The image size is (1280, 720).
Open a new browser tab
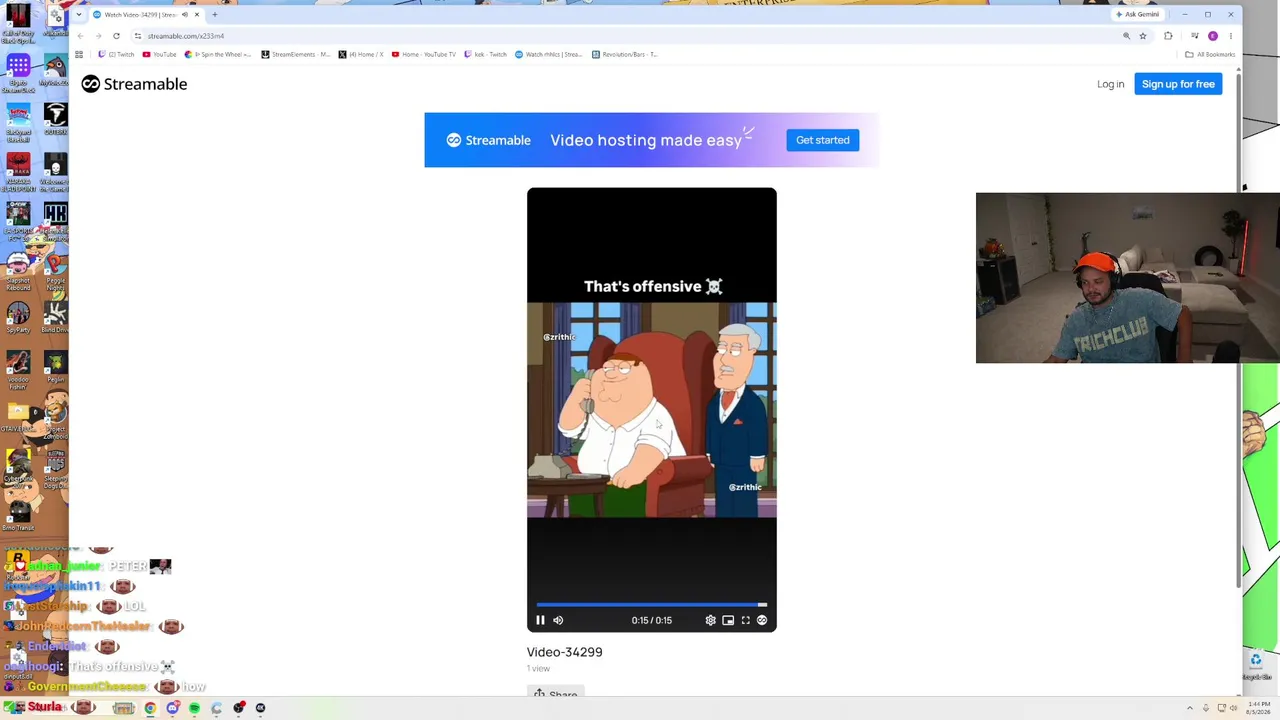tap(214, 14)
